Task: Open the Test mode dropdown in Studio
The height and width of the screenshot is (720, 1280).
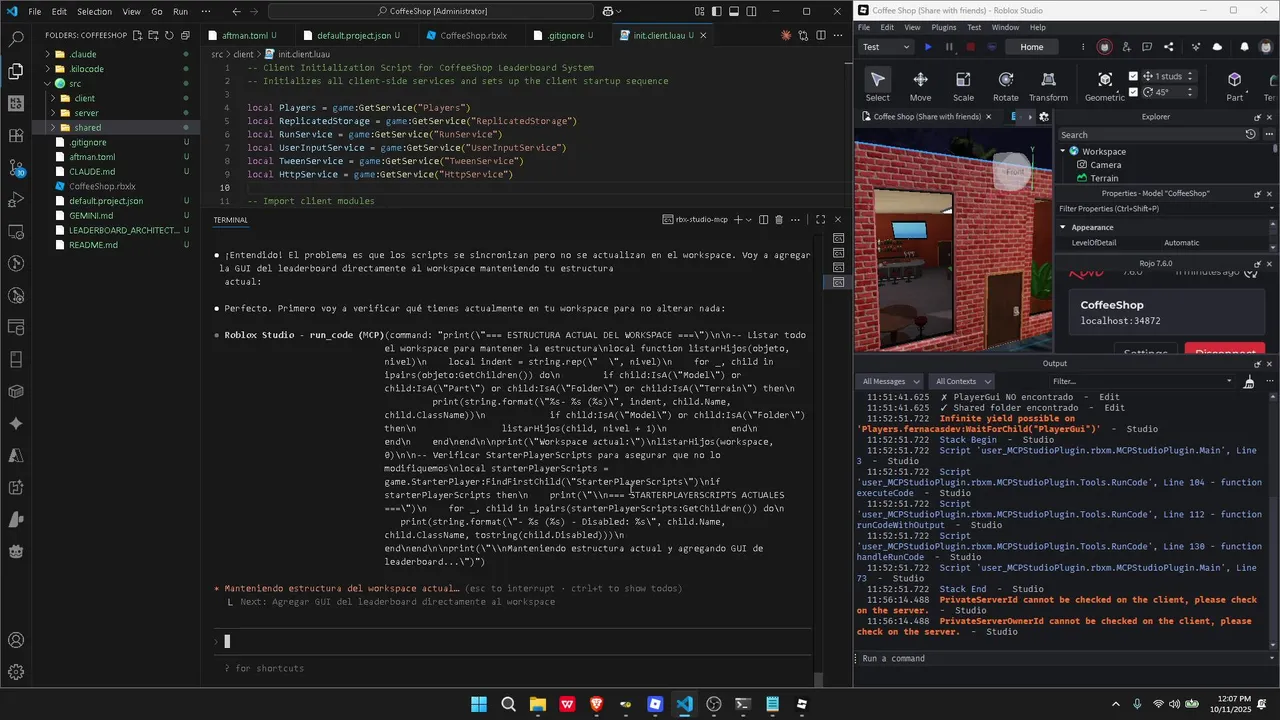Action: tap(886, 47)
